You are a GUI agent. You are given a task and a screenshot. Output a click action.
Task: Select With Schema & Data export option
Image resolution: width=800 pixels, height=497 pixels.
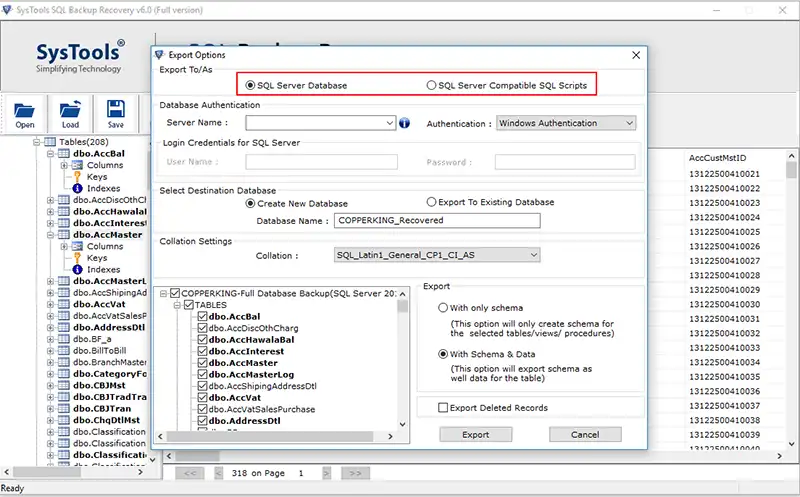[x=443, y=354]
